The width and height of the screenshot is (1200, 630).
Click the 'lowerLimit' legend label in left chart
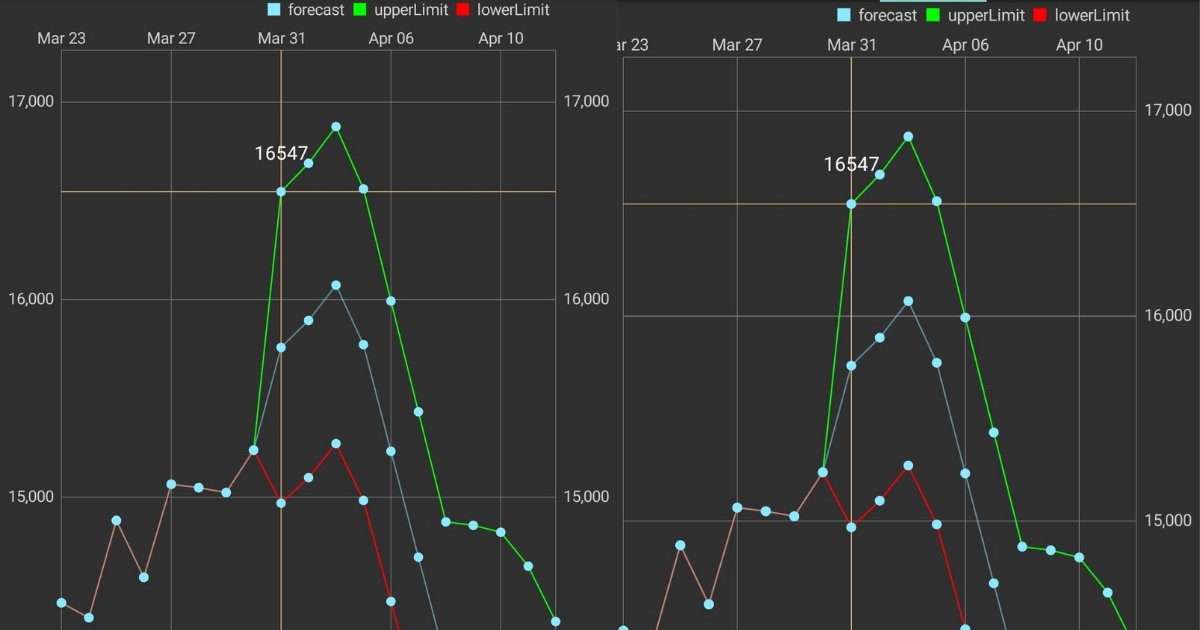(x=511, y=10)
